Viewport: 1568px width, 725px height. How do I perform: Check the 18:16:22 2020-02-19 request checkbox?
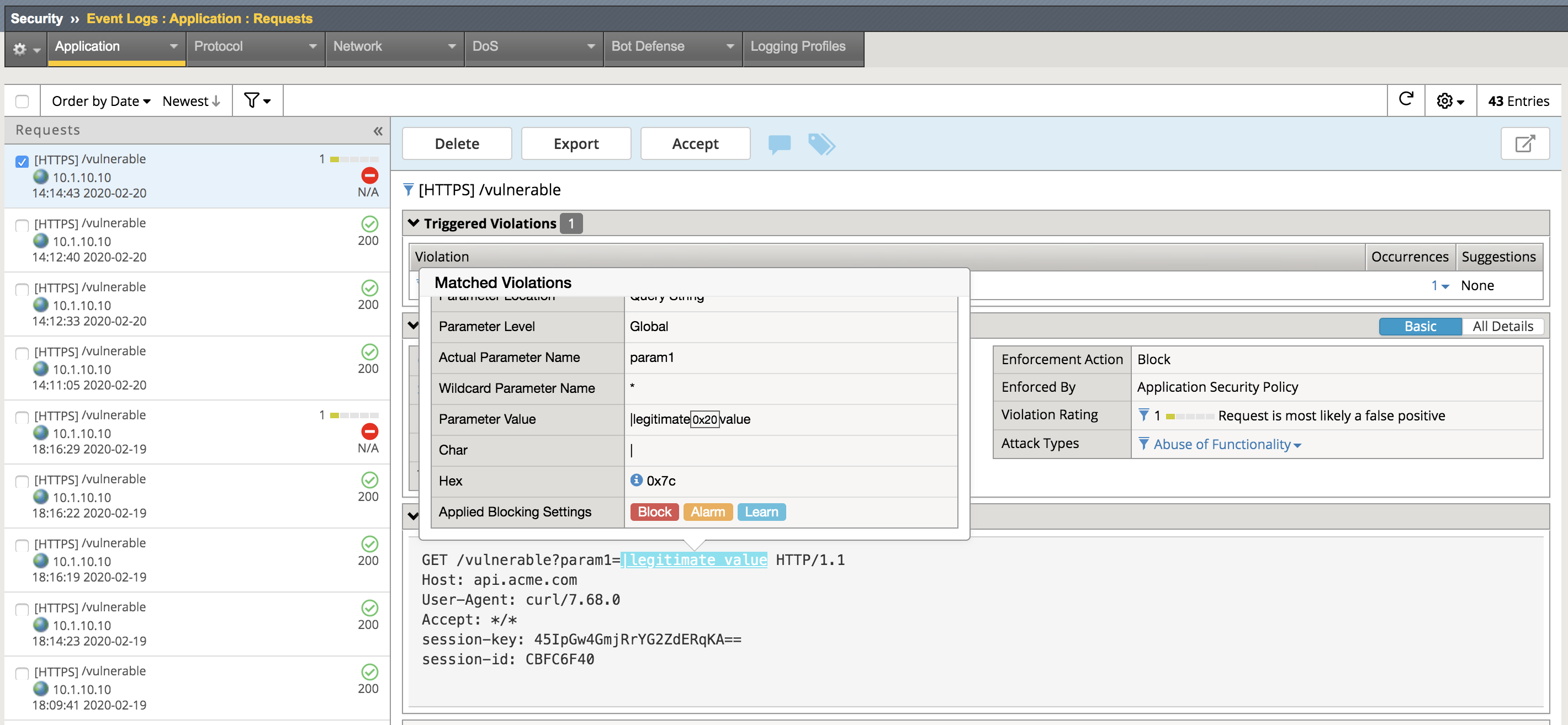(22, 482)
